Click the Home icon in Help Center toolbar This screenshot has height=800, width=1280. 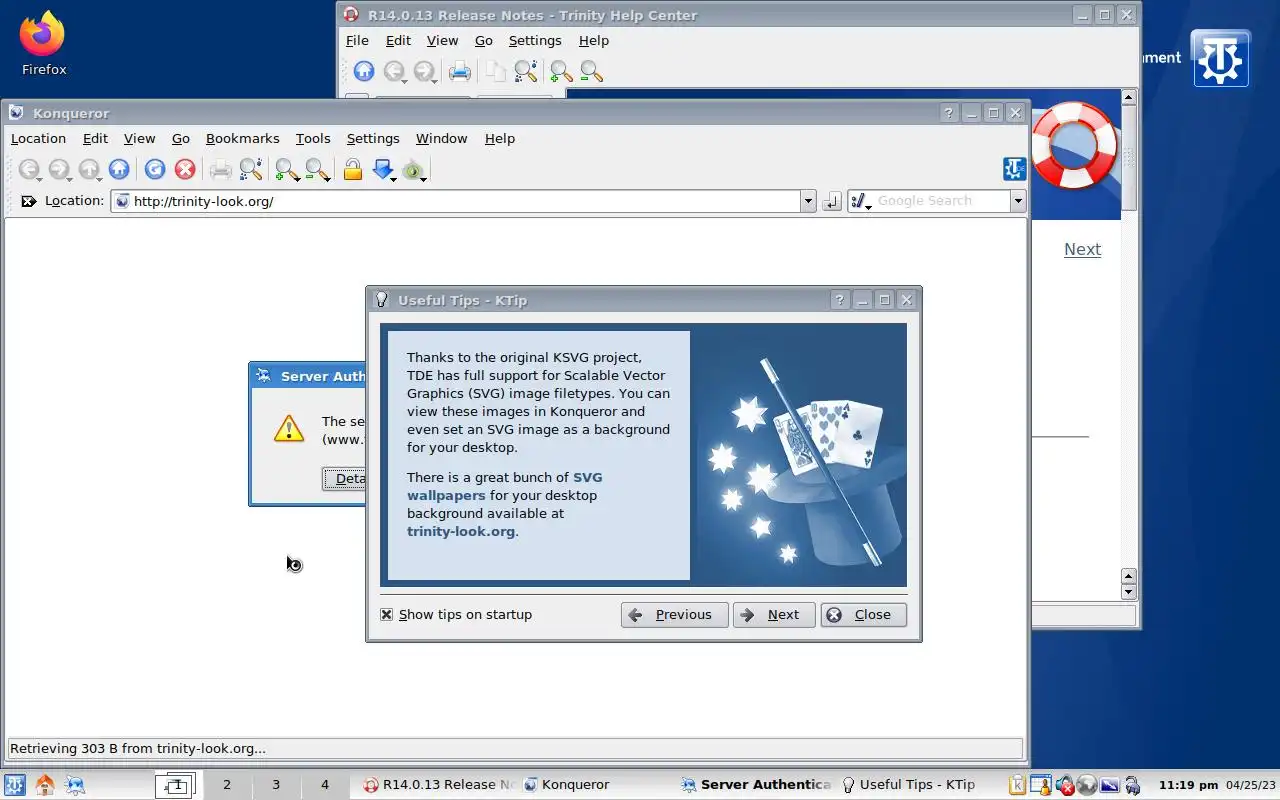364,71
